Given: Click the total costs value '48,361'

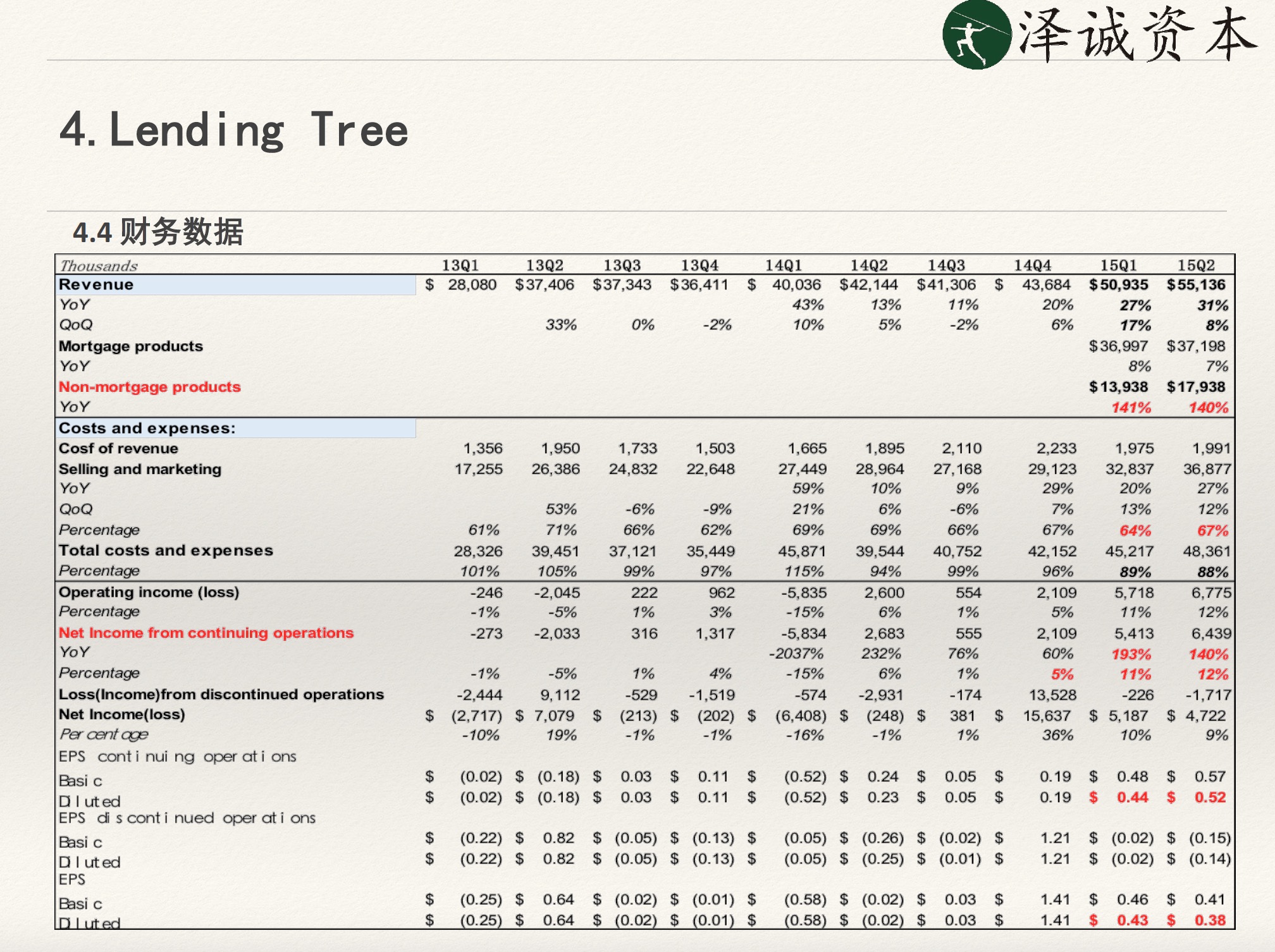Looking at the screenshot, I should (1207, 551).
